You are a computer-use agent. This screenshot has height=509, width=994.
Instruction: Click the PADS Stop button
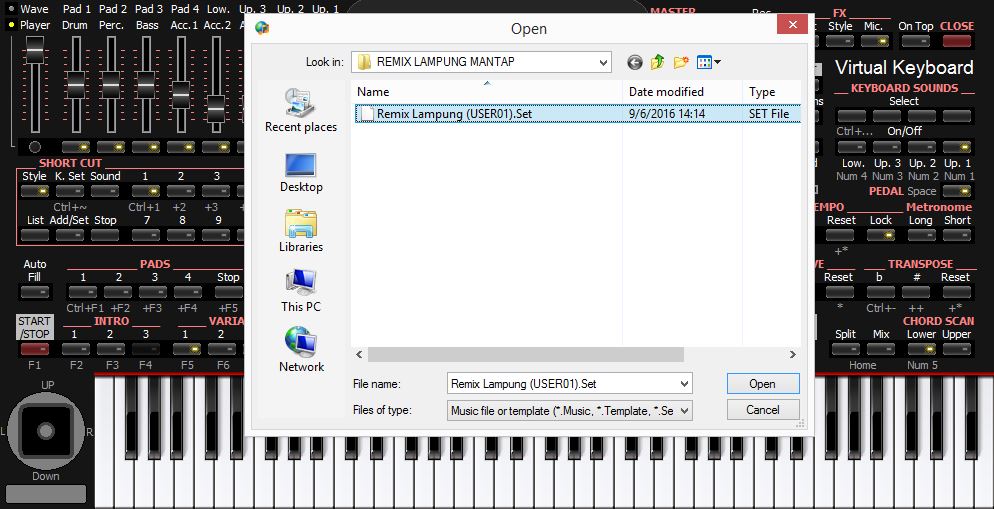pyautogui.click(x=228, y=292)
